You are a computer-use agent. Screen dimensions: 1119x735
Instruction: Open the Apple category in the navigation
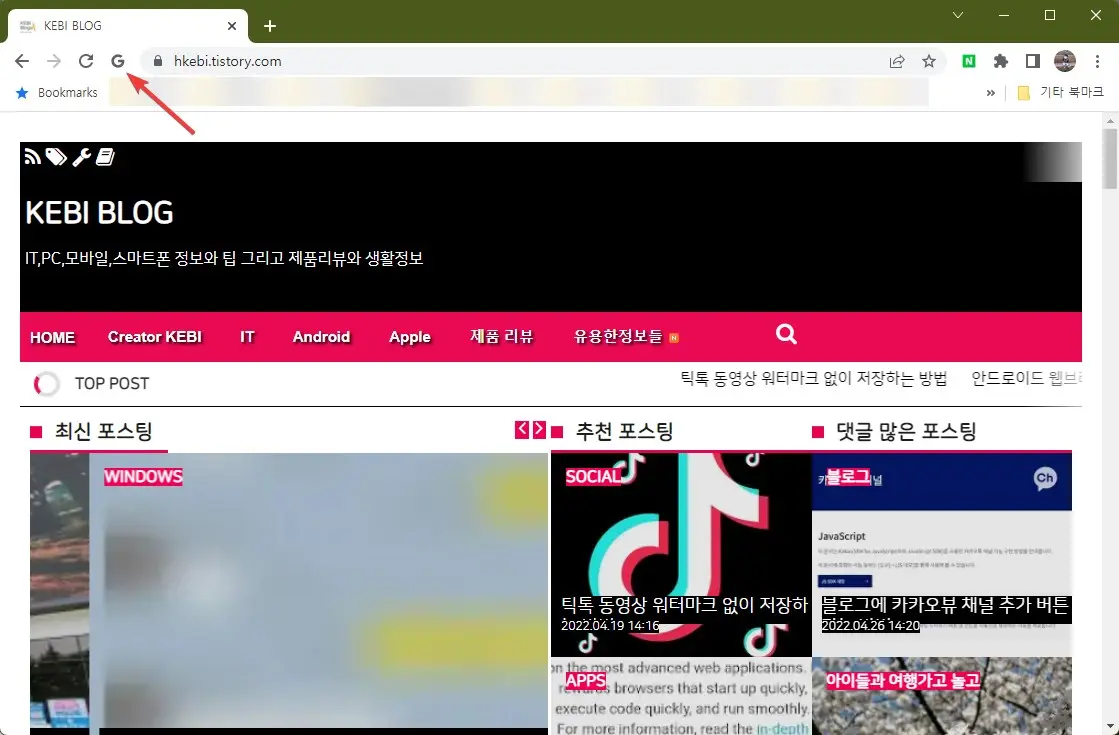click(x=410, y=337)
